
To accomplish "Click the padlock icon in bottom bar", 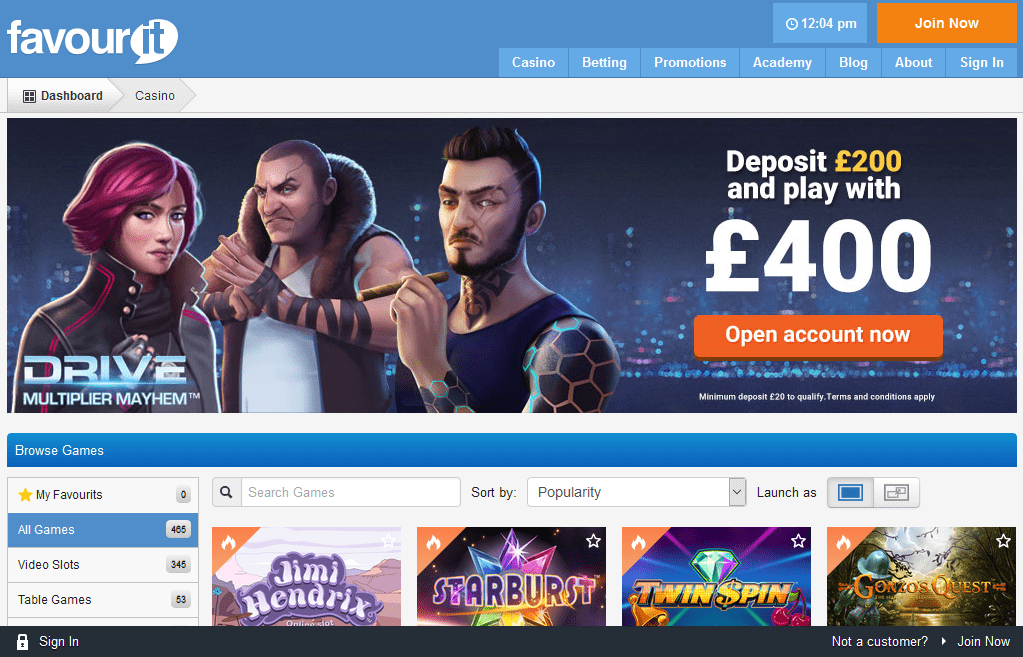I will click(x=22, y=642).
